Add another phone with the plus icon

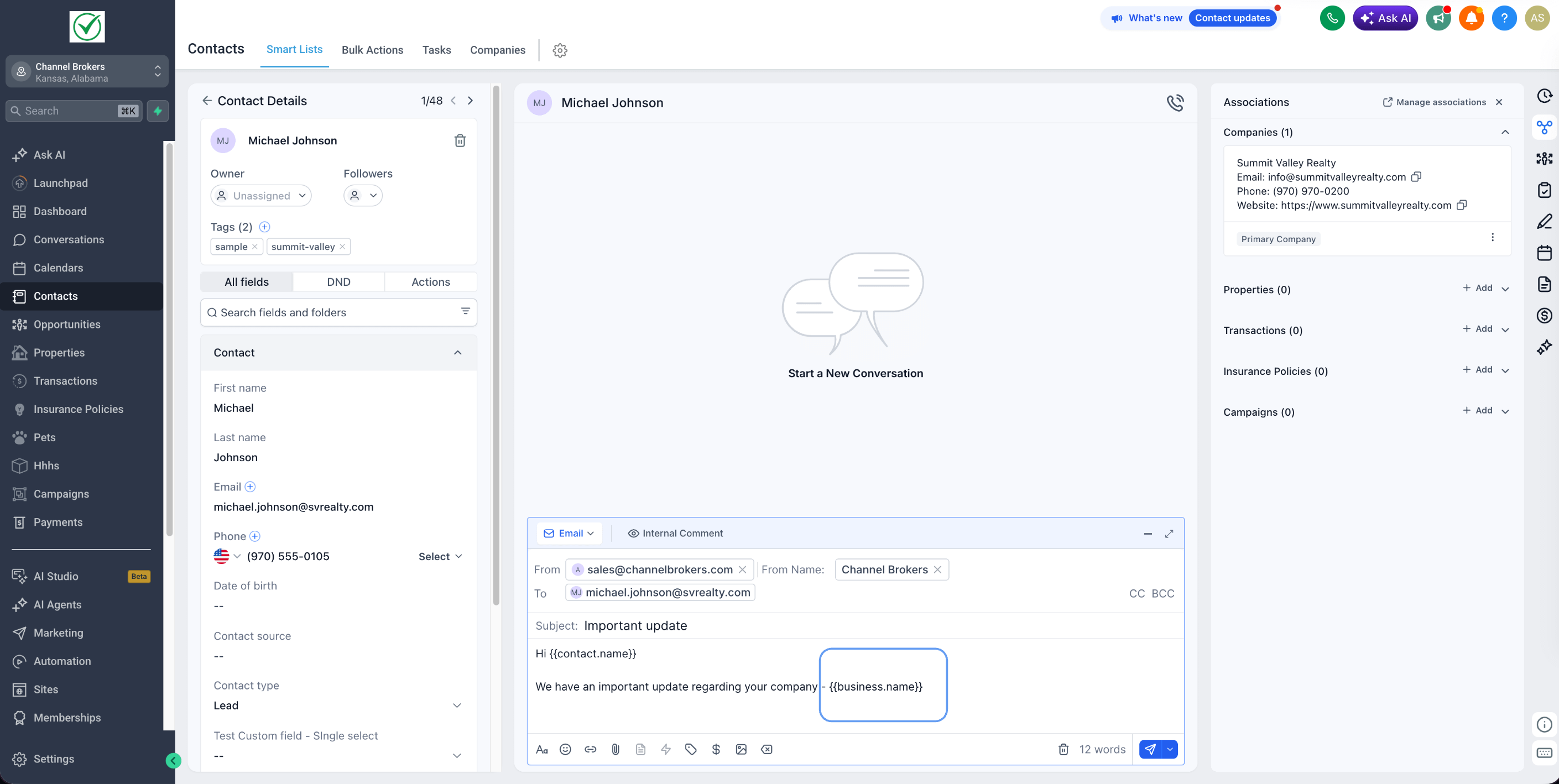click(255, 536)
